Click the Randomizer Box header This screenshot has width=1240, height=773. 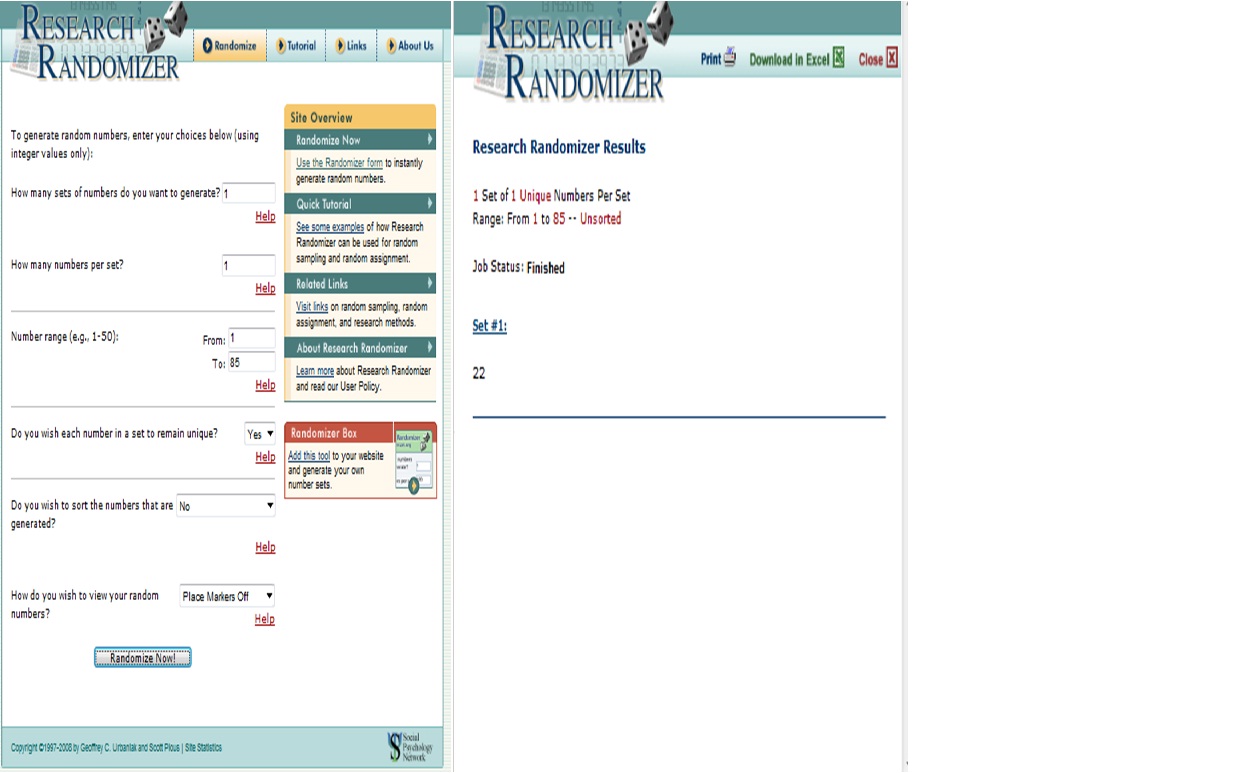click(338, 433)
